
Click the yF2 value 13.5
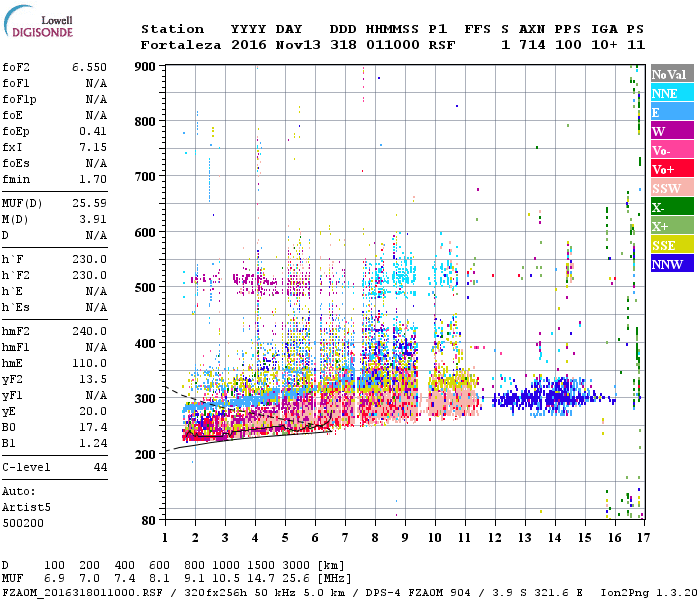point(93,379)
